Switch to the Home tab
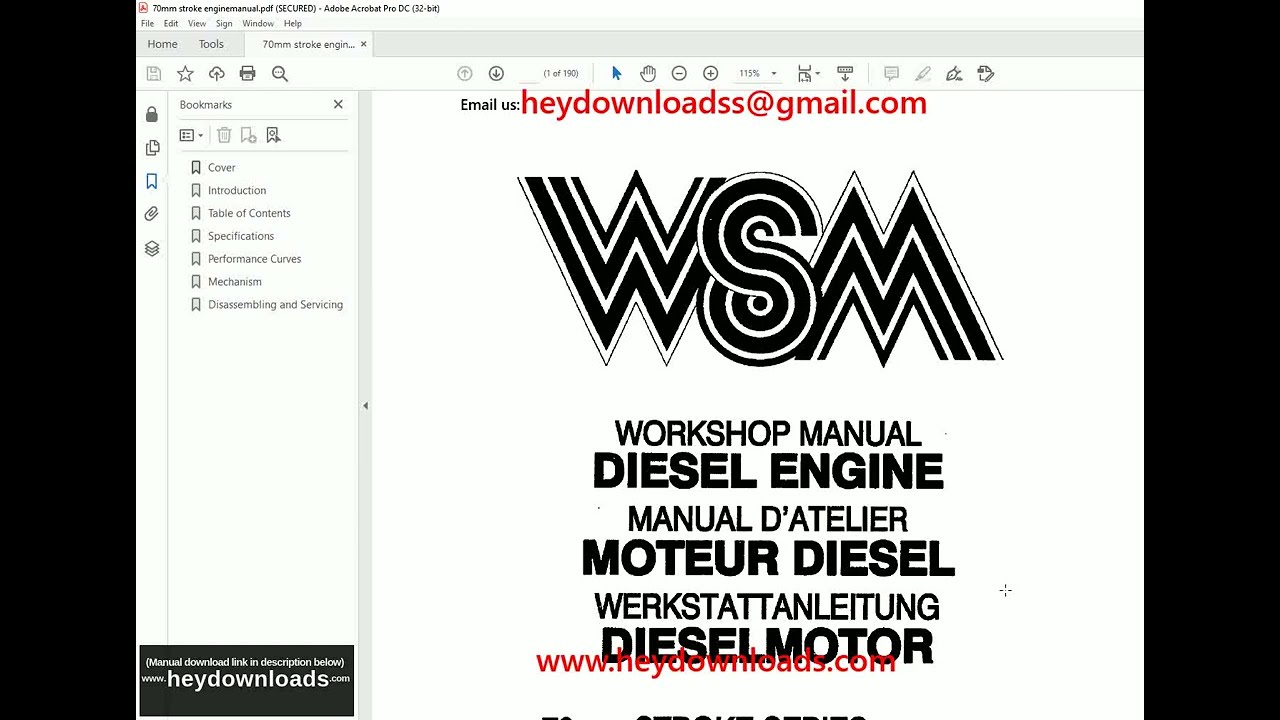1280x720 pixels. (x=162, y=44)
